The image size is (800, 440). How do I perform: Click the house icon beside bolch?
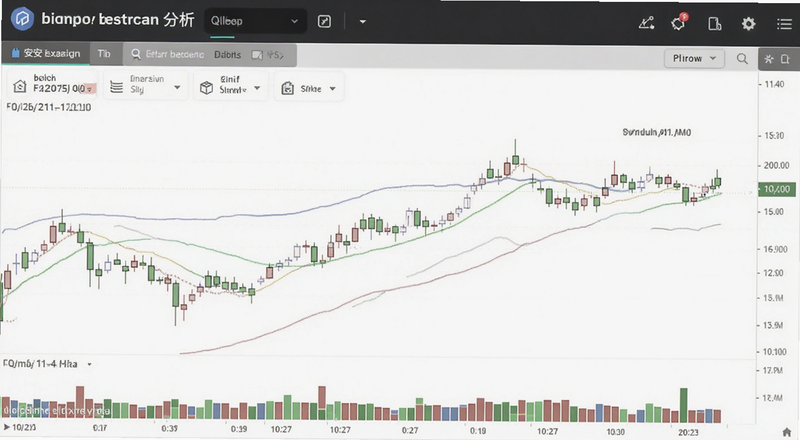(19, 86)
